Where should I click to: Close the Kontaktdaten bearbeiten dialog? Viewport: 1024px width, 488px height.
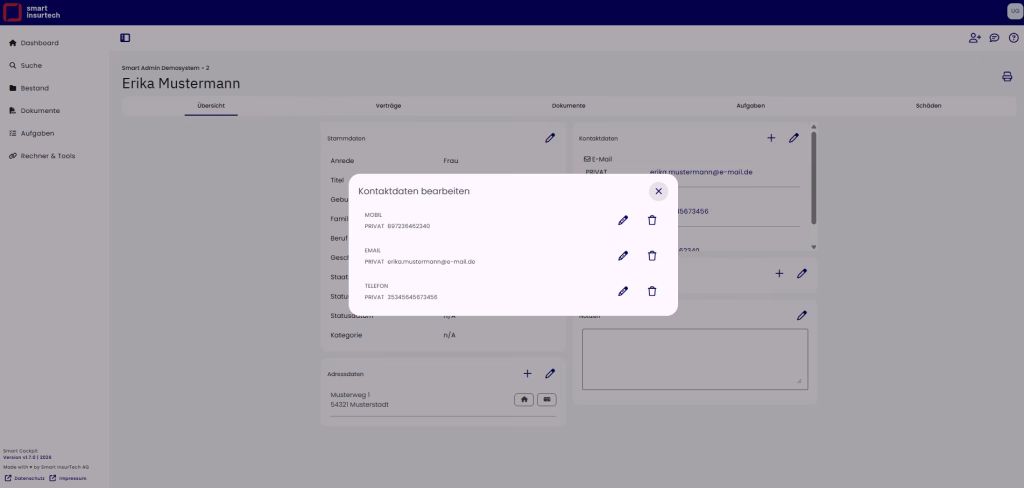pyautogui.click(x=658, y=191)
